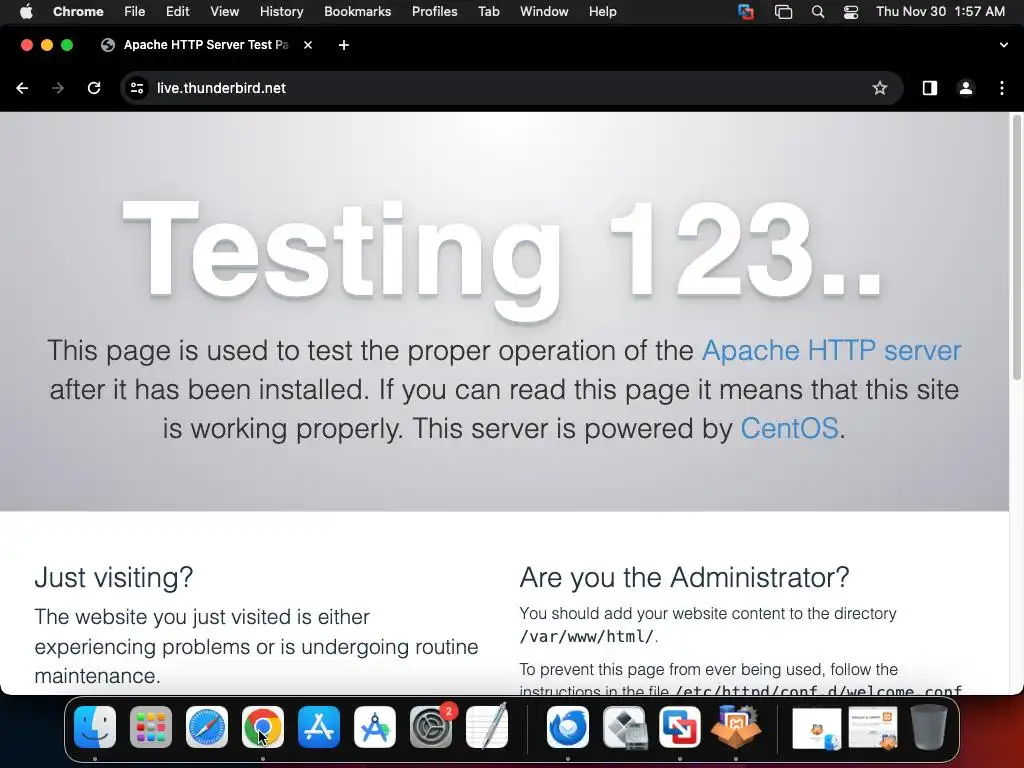The height and width of the screenshot is (768, 1024).
Task: Open the Chrome three-dot menu
Action: click(1002, 88)
